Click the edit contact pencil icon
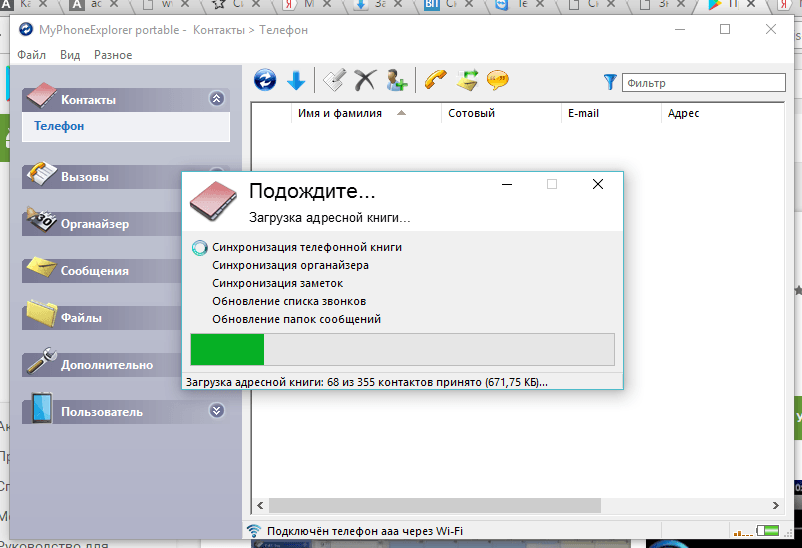802x548 pixels. [x=334, y=80]
